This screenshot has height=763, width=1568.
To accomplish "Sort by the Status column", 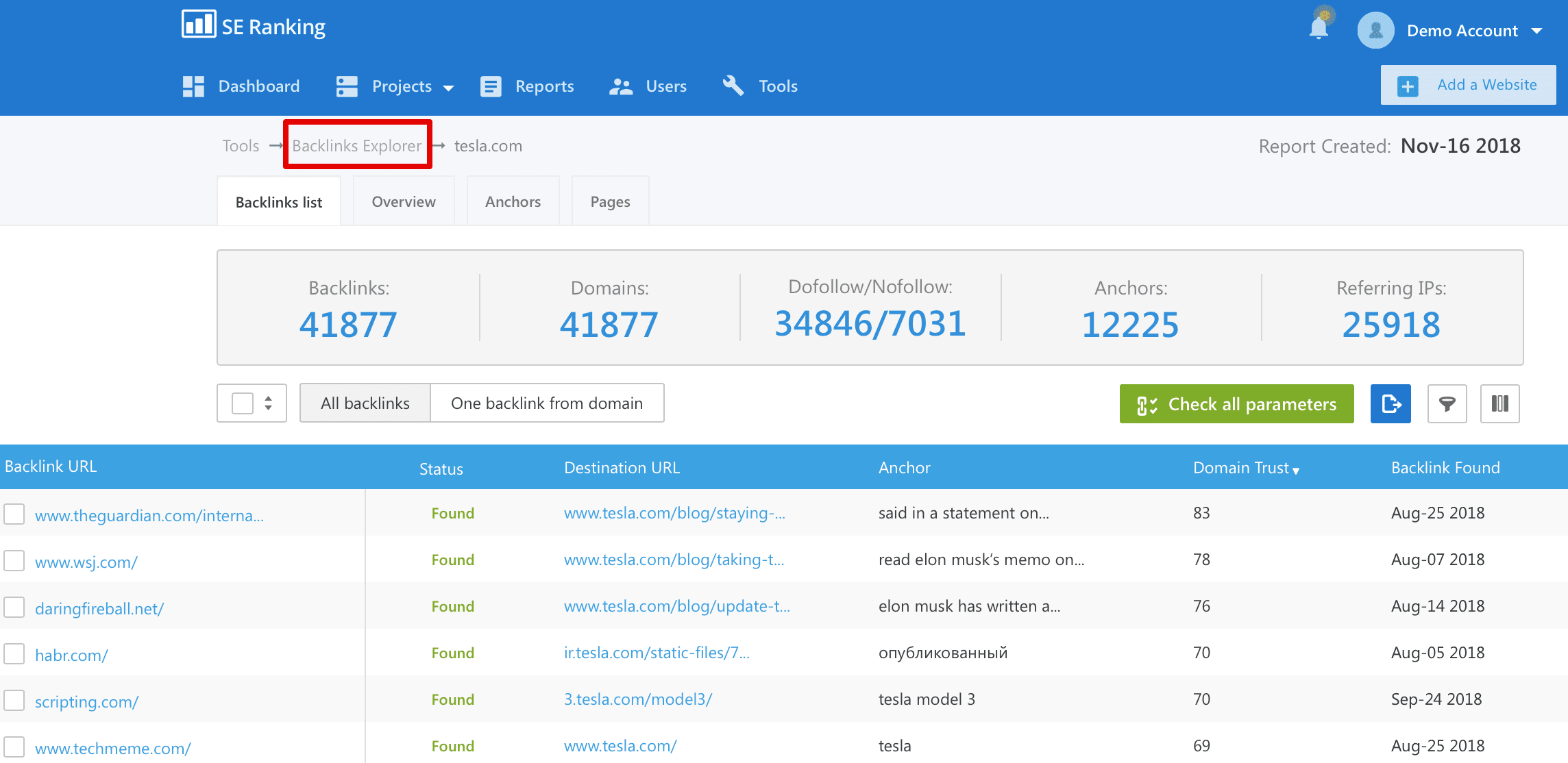I will (x=441, y=468).
